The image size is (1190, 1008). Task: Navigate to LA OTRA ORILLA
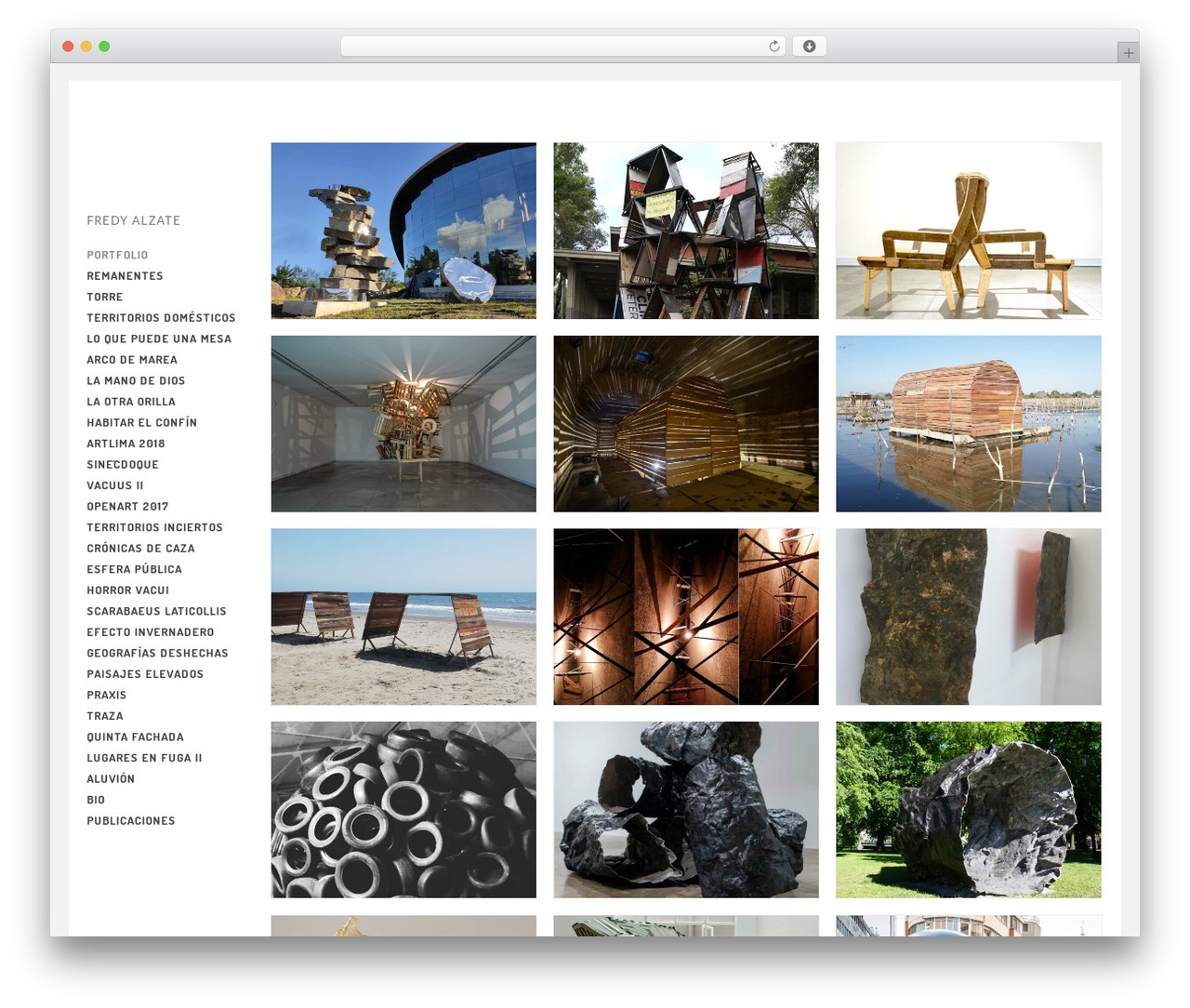[131, 402]
